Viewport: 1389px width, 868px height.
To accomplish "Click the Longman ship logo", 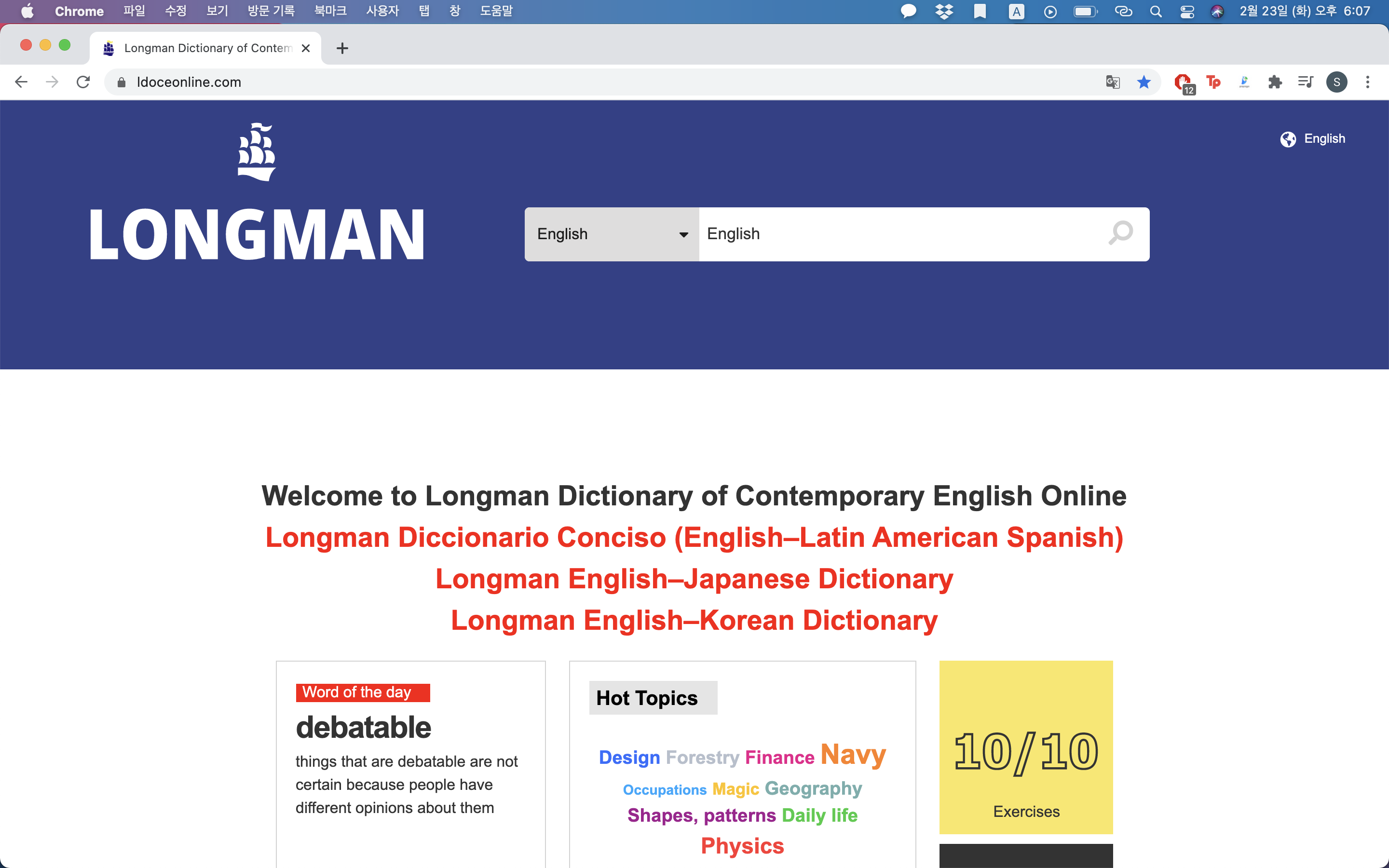I will tap(257, 152).
